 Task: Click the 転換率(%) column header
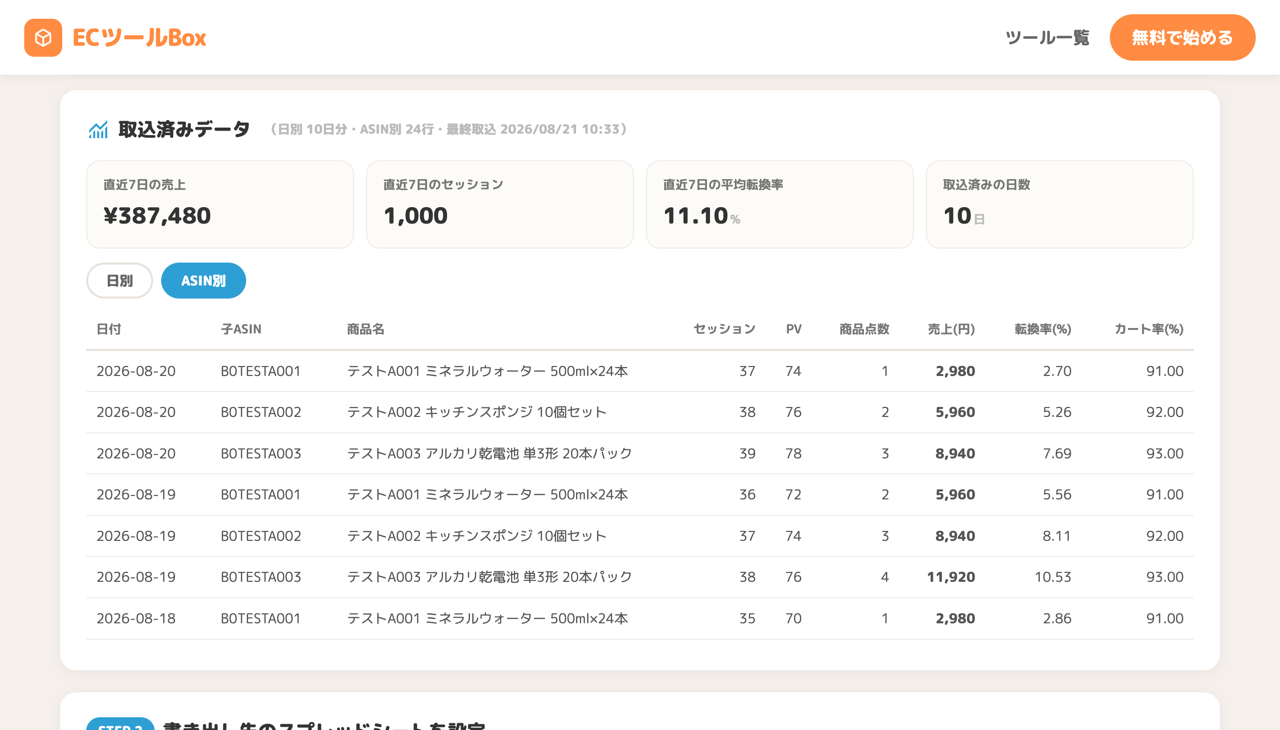[1043, 329]
